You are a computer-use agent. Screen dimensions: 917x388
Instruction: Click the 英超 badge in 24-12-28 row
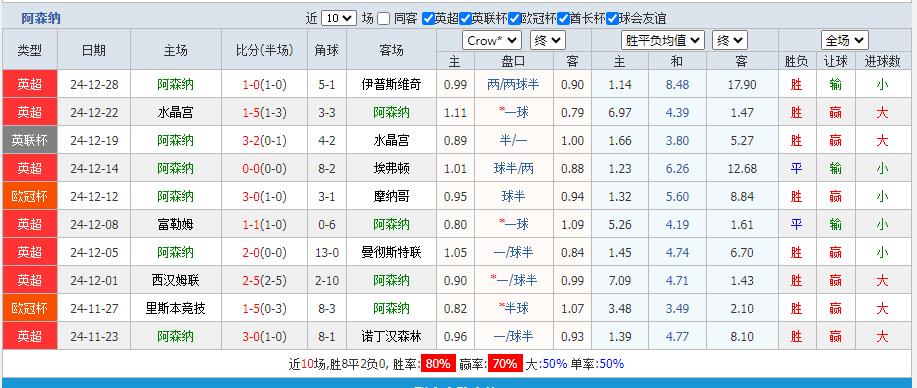click(29, 84)
